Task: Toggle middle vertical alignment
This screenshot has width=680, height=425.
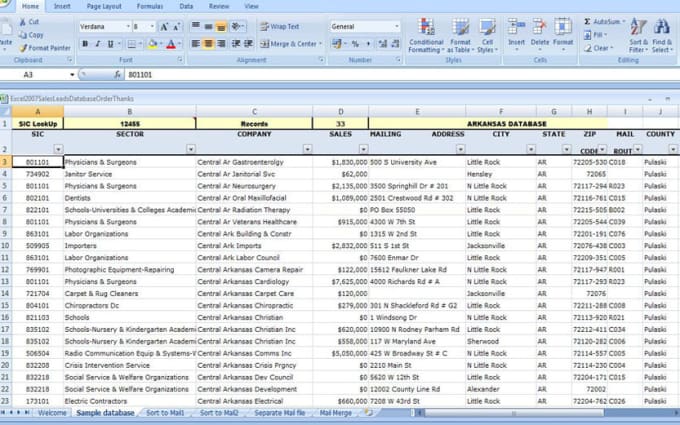Action: pos(208,26)
